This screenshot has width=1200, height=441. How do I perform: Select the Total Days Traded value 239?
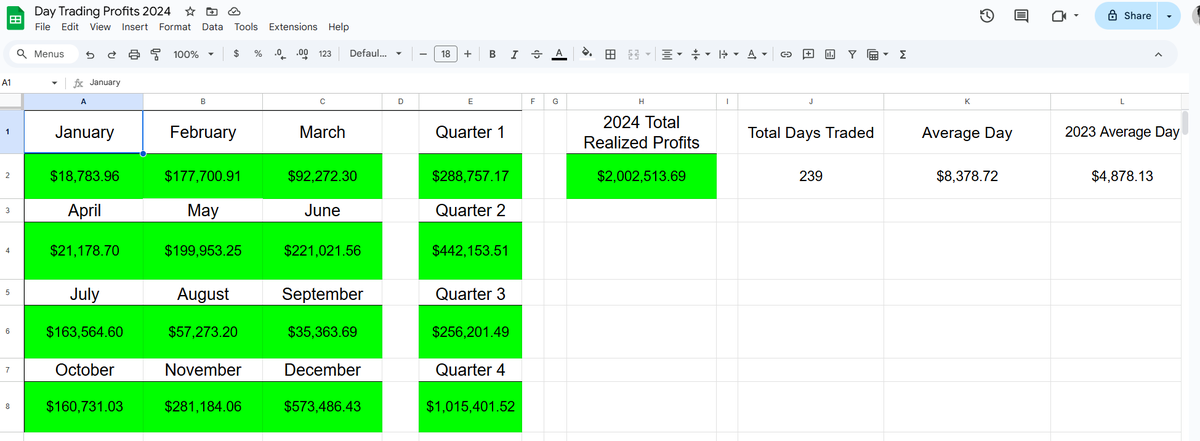(x=811, y=176)
